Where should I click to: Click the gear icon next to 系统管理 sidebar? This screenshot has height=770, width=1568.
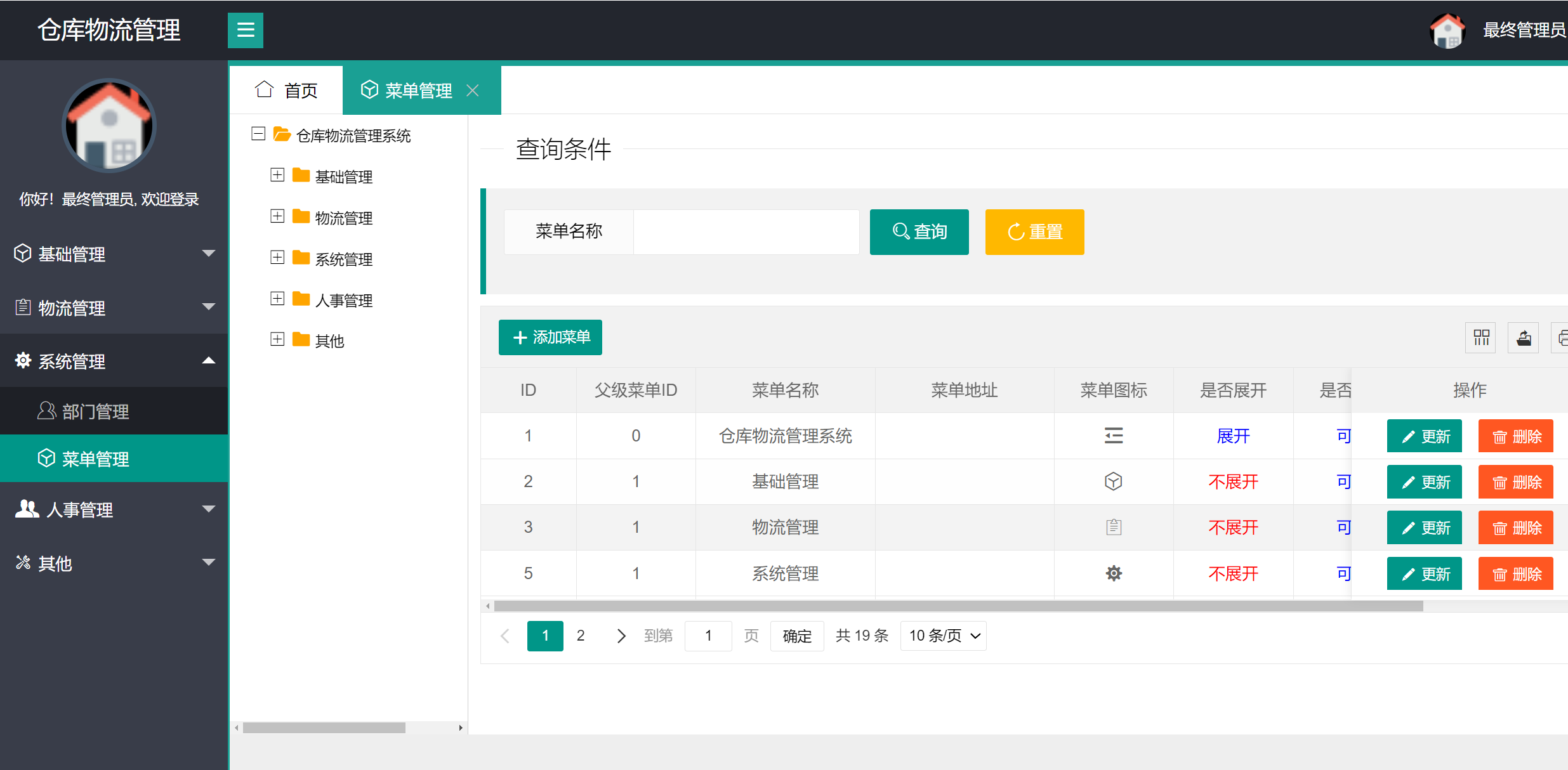[x=23, y=360]
